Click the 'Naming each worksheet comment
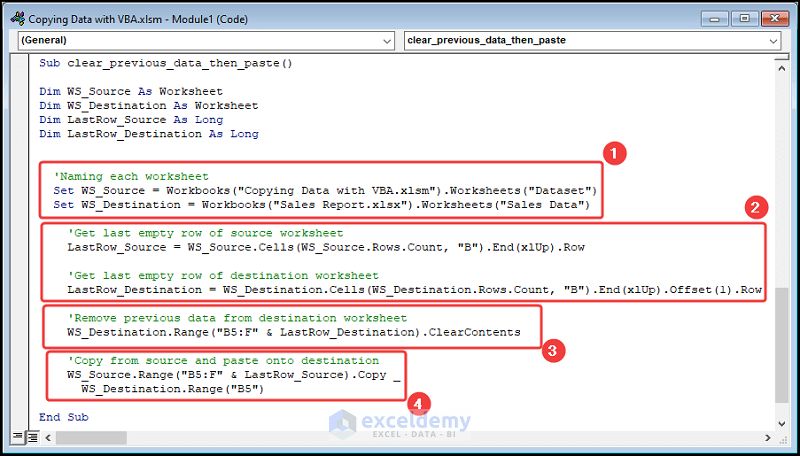Image resolution: width=800 pixels, height=456 pixels. pyautogui.click(x=131, y=176)
